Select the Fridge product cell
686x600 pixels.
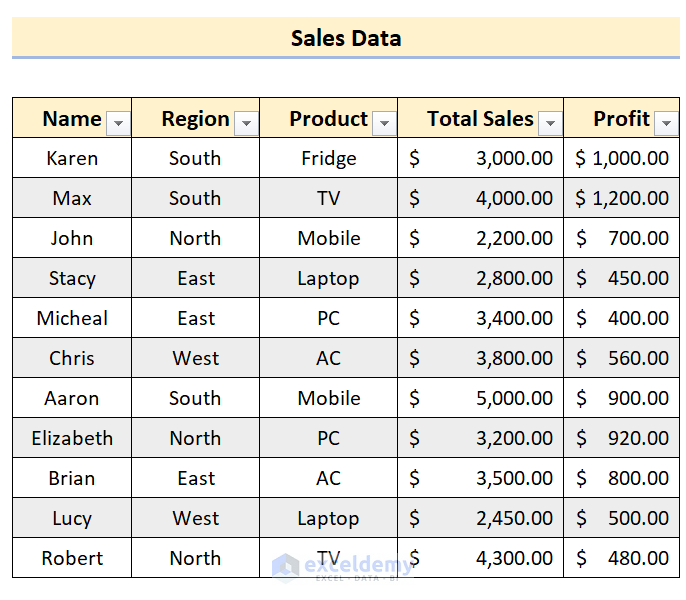[x=328, y=158]
